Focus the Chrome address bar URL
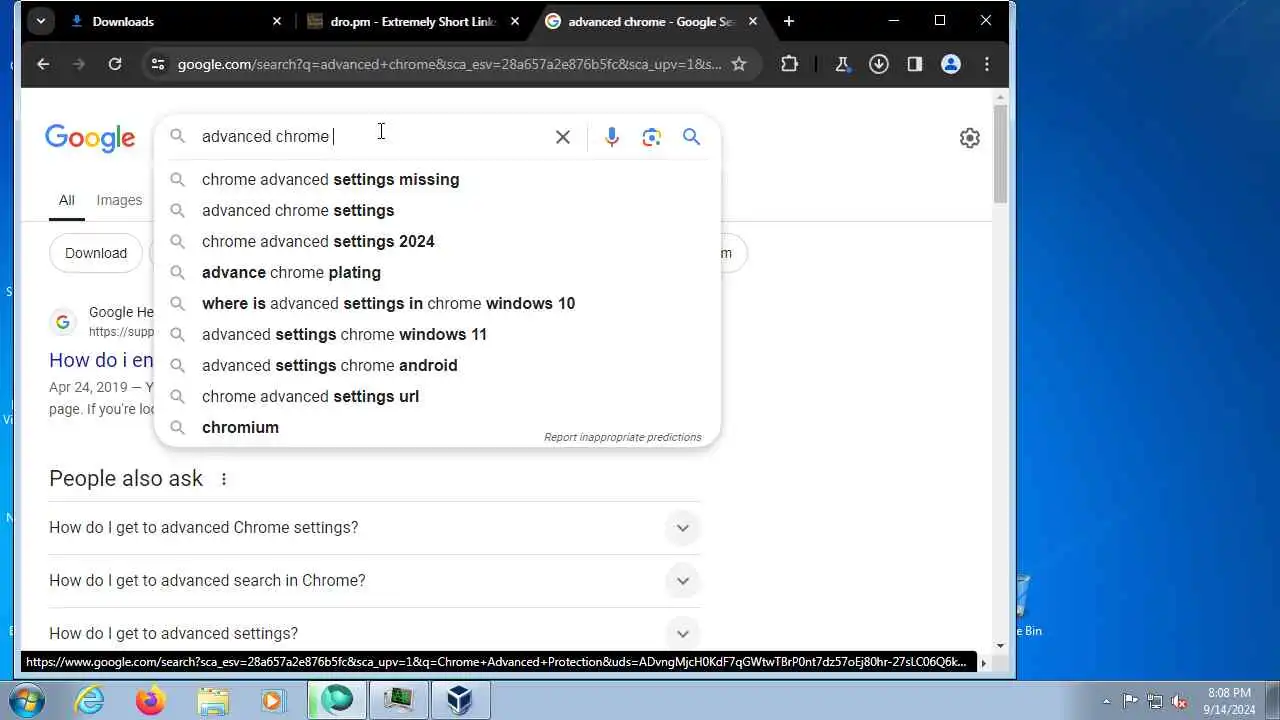This screenshot has width=1280, height=720. tap(449, 64)
